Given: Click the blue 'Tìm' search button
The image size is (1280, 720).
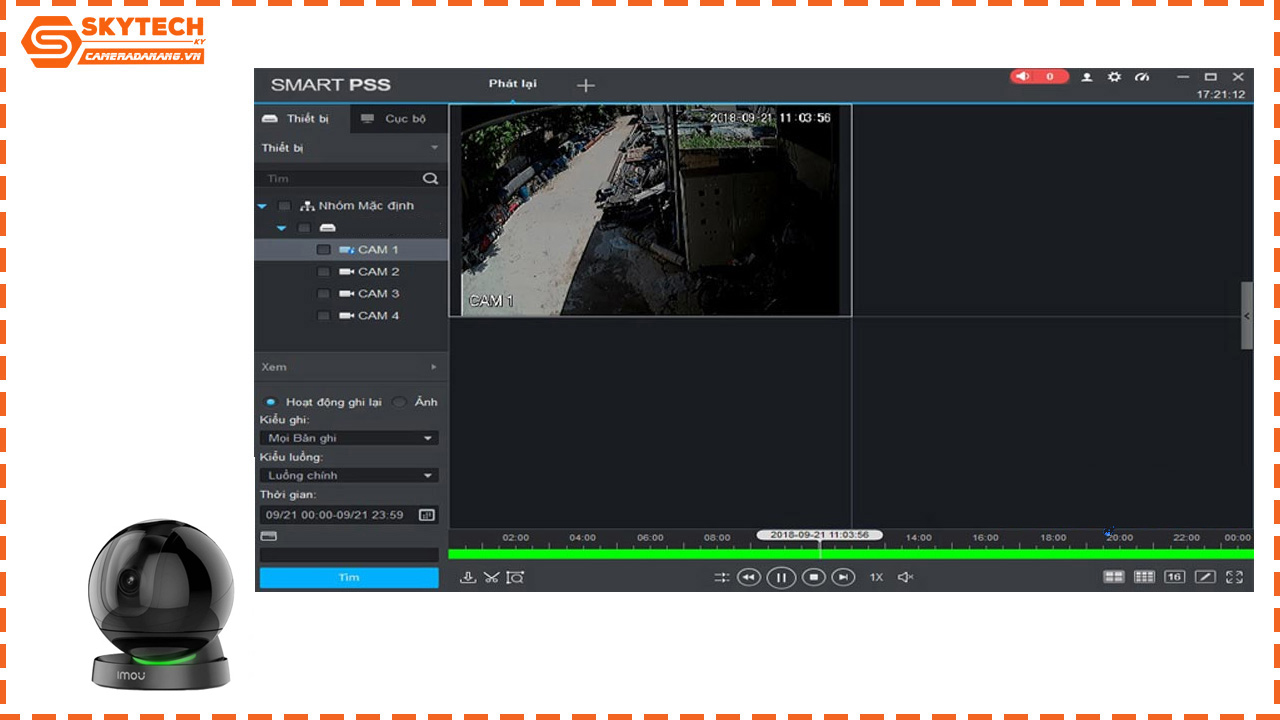Looking at the screenshot, I should pyautogui.click(x=348, y=577).
